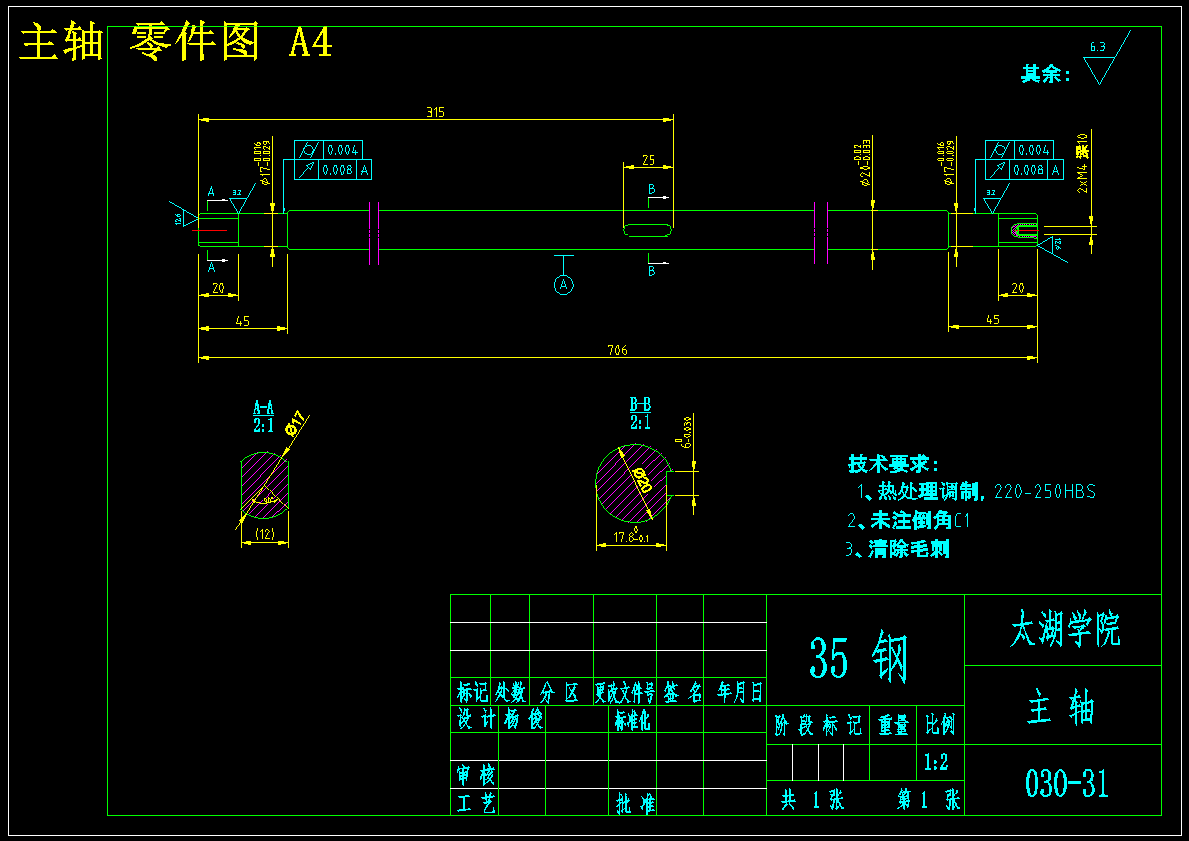Select the designer name 杨俊

[524, 718]
